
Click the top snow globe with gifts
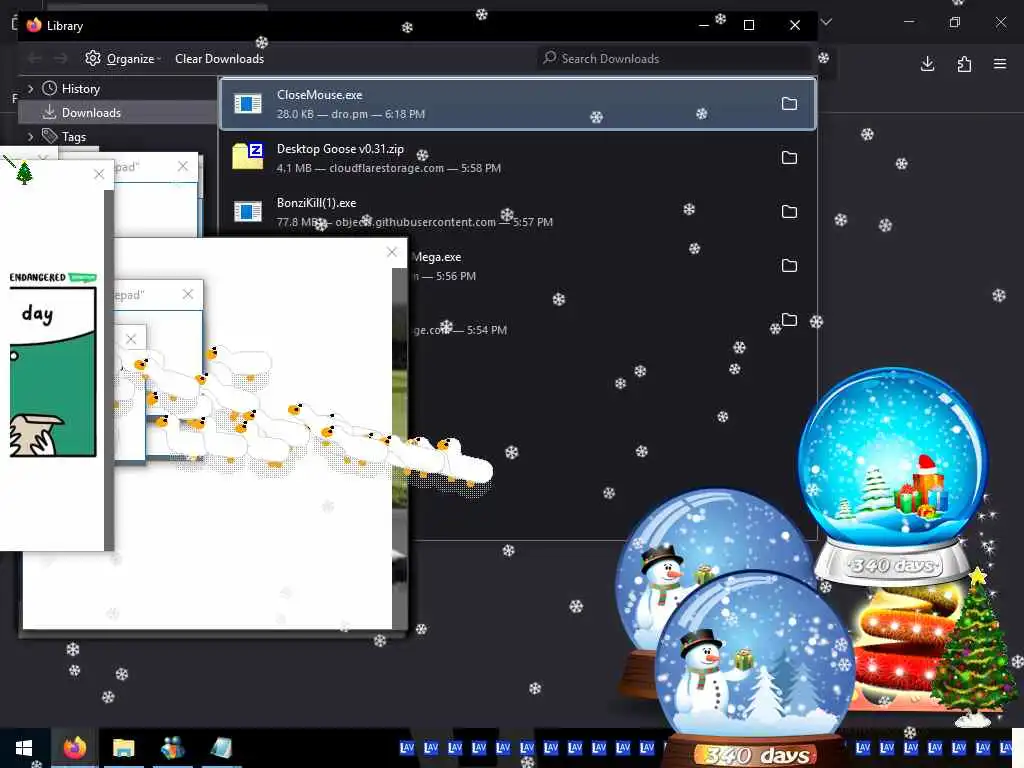point(893,477)
